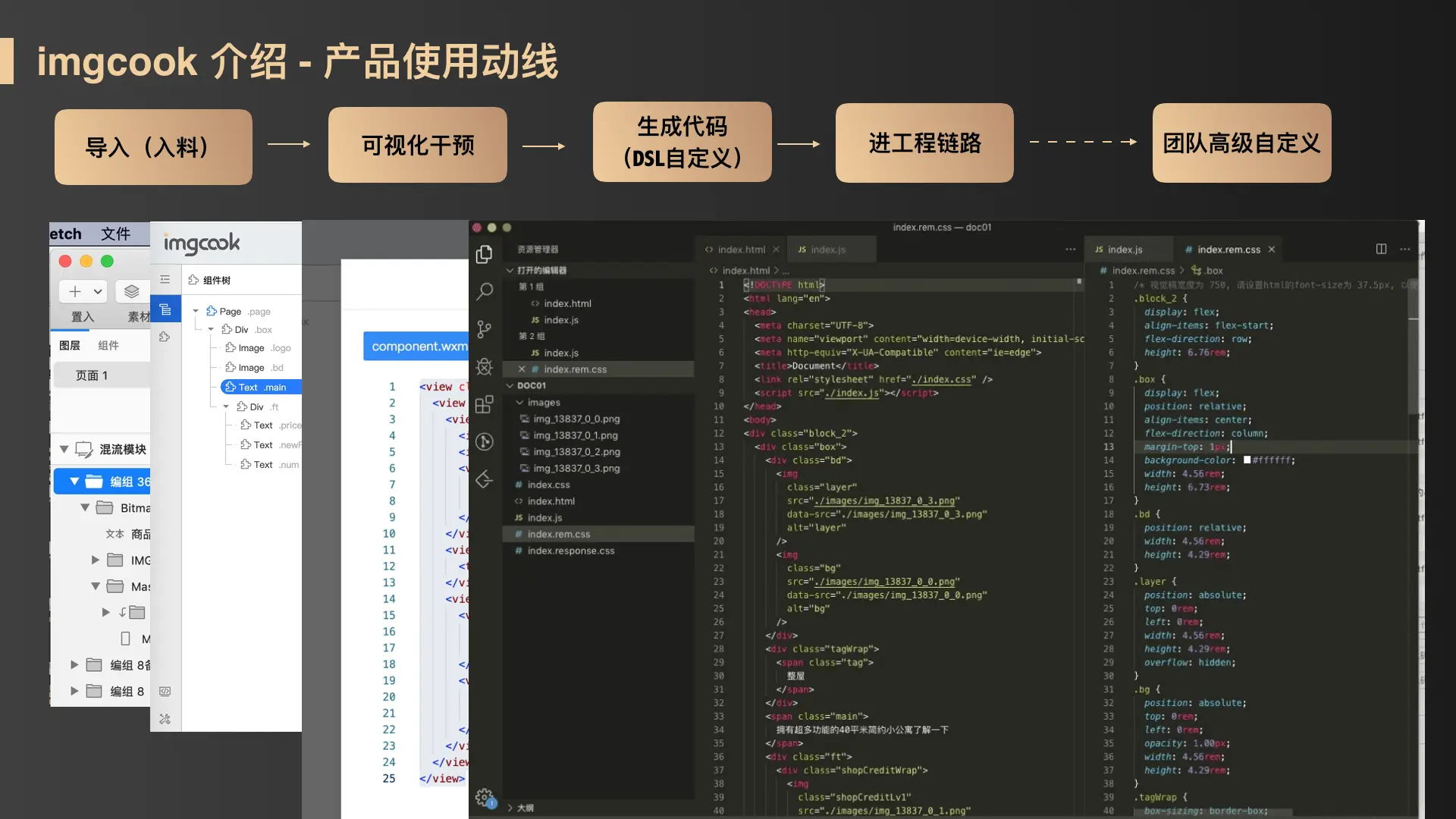Switch to the index.rem.css editor tab
The width and height of the screenshot is (1456, 819).
click(x=1228, y=249)
